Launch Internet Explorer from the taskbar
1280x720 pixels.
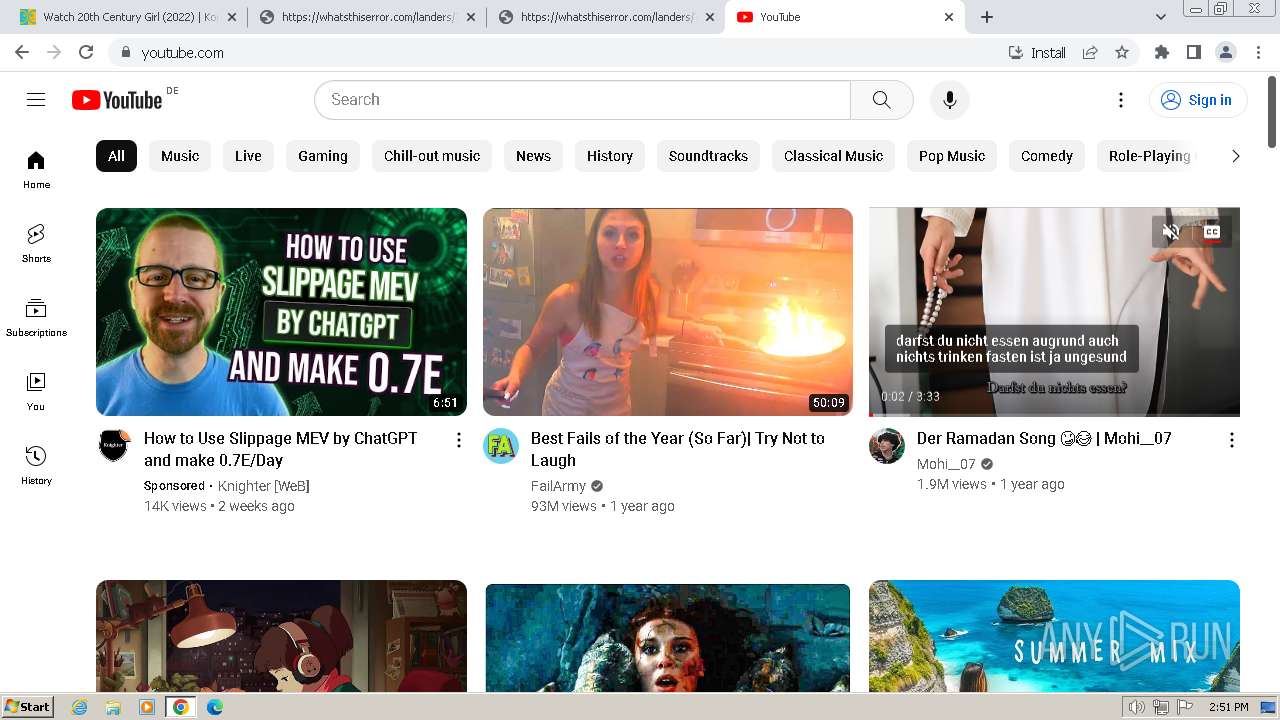pyautogui.click(x=80, y=707)
